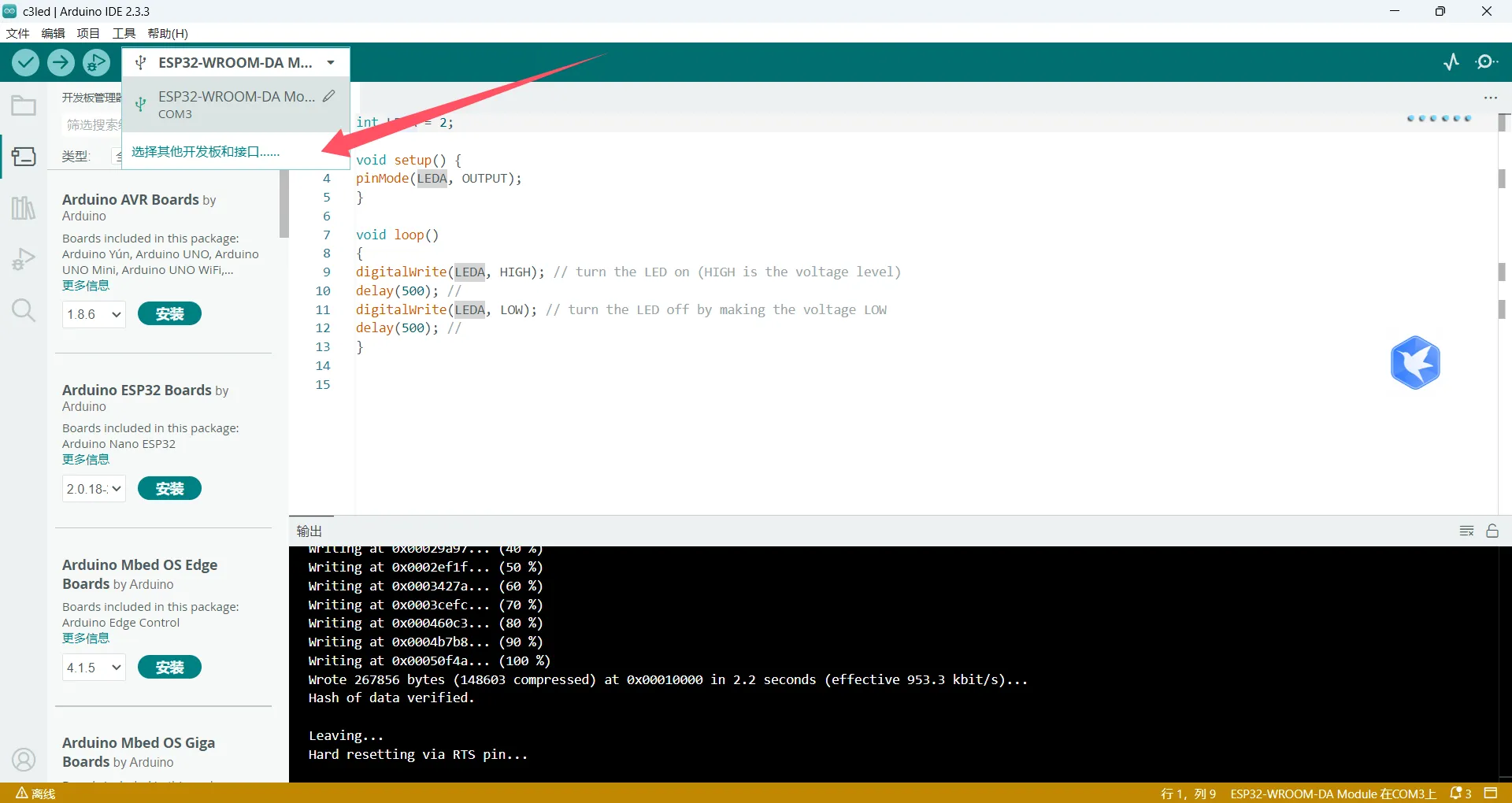The width and height of the screenshot is (1512, 803).
Task: Open the Search sidebar icon
Action: point(24,310)
